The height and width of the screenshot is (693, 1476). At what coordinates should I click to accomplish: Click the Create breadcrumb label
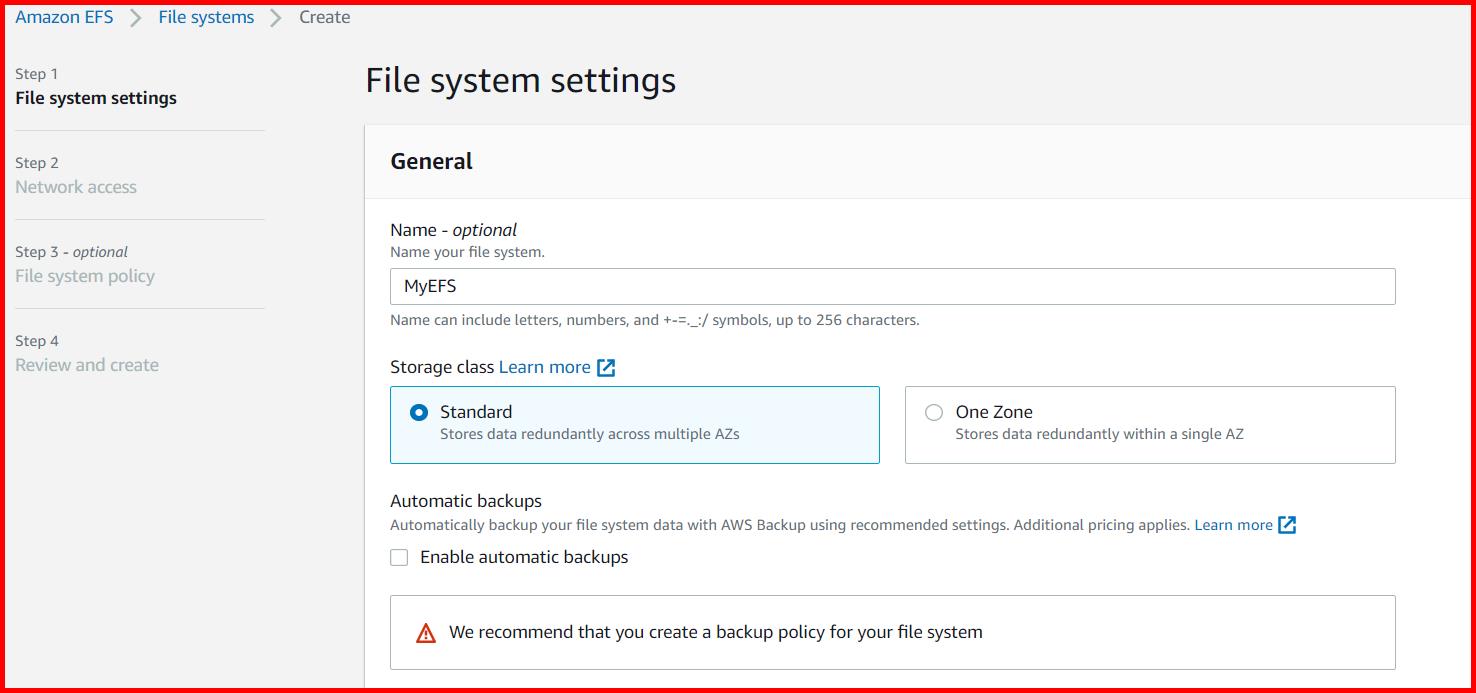point(324,16)
